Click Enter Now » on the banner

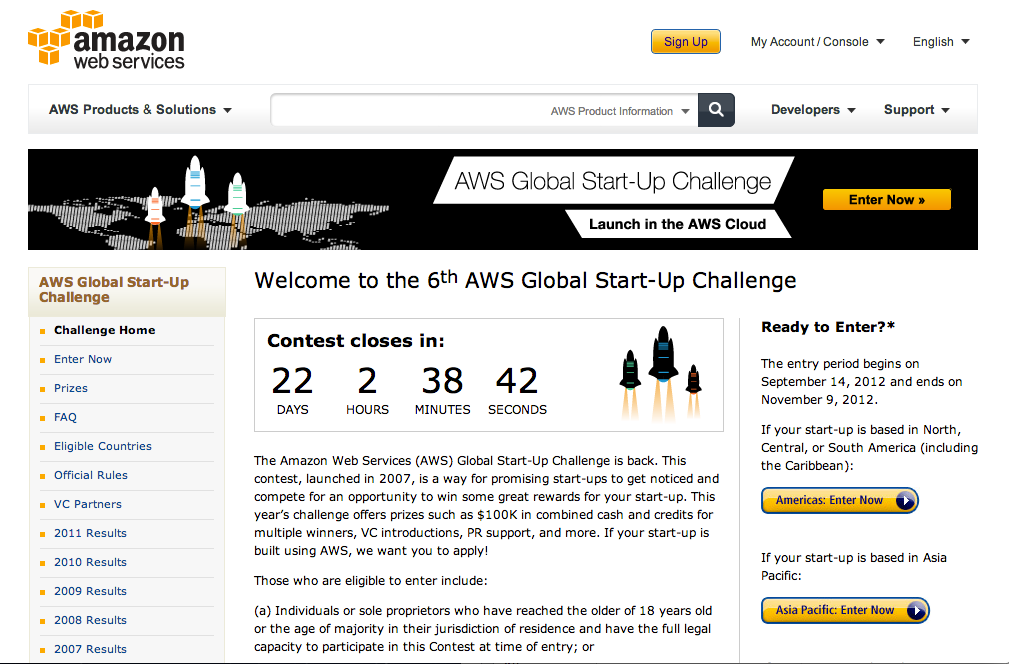[887, 199]
